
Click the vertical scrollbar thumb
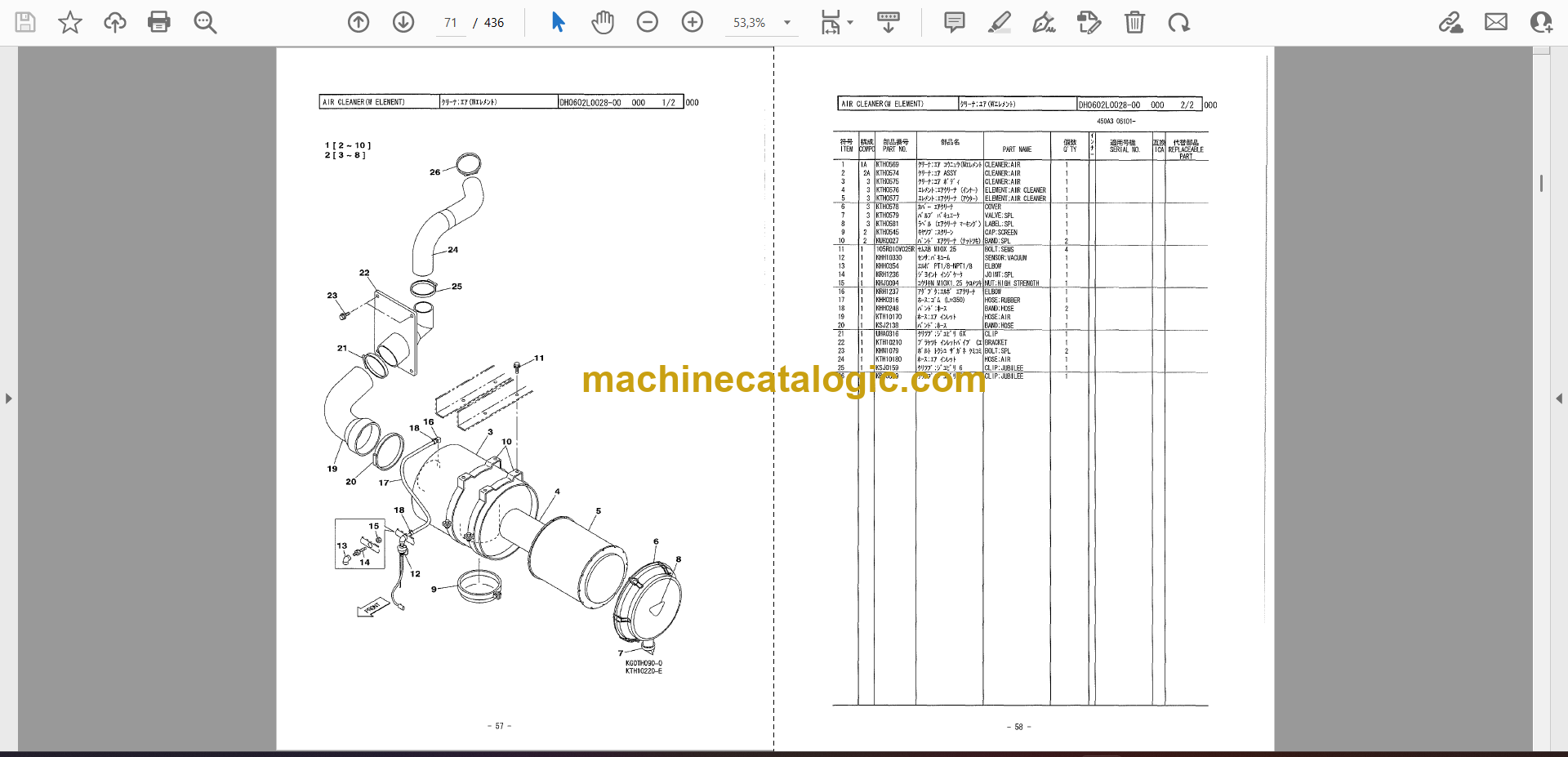1542,183
